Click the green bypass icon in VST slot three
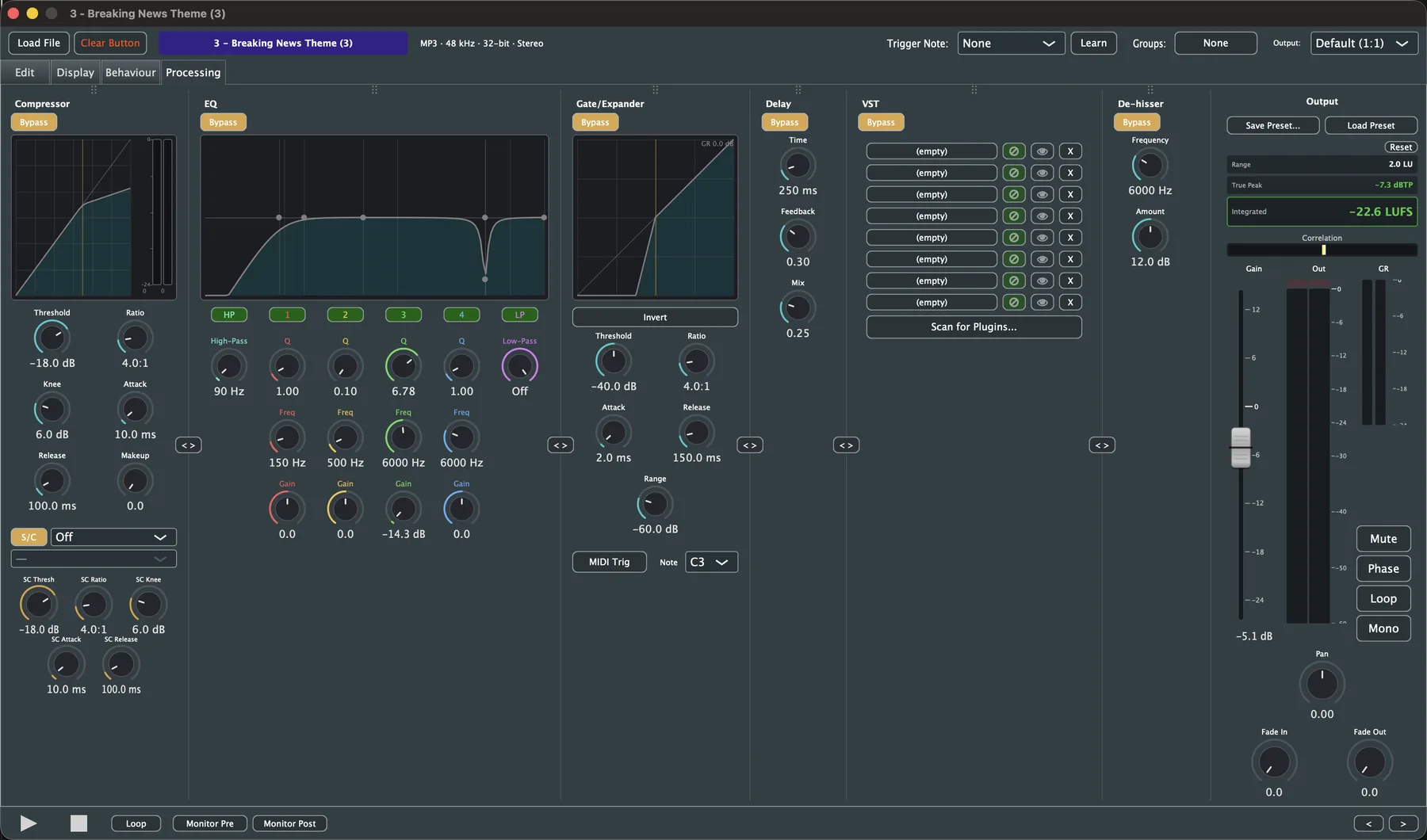The image size is (1427, 840). (1014, 194)
